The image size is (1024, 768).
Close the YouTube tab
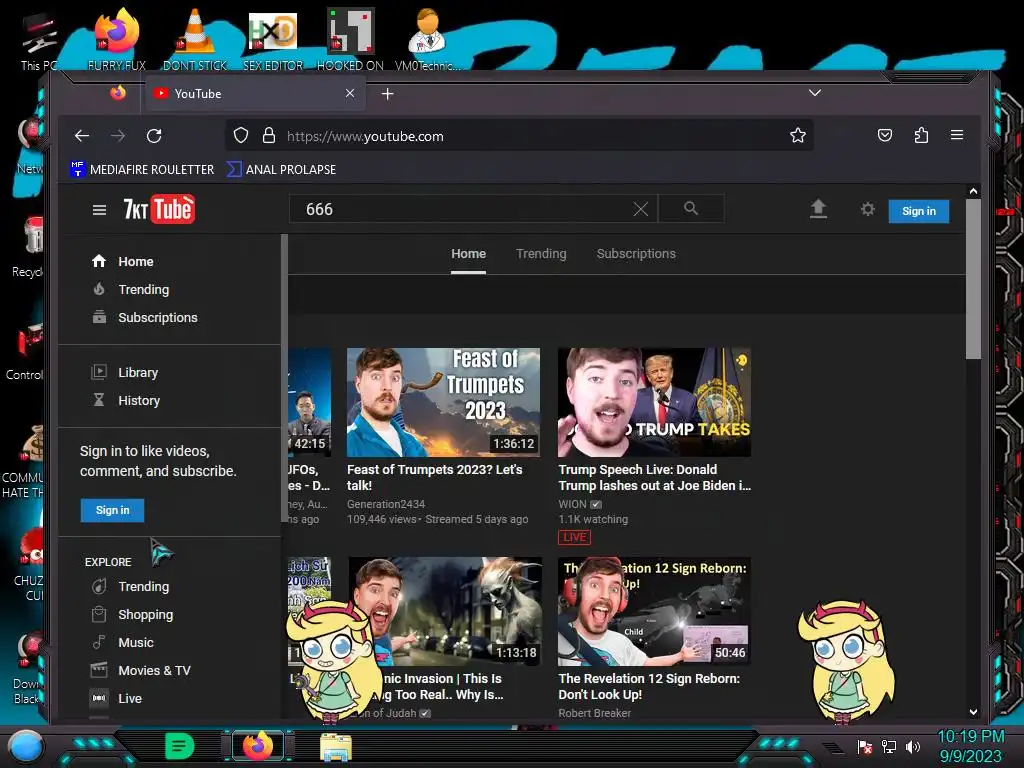(x=350, y=93)
